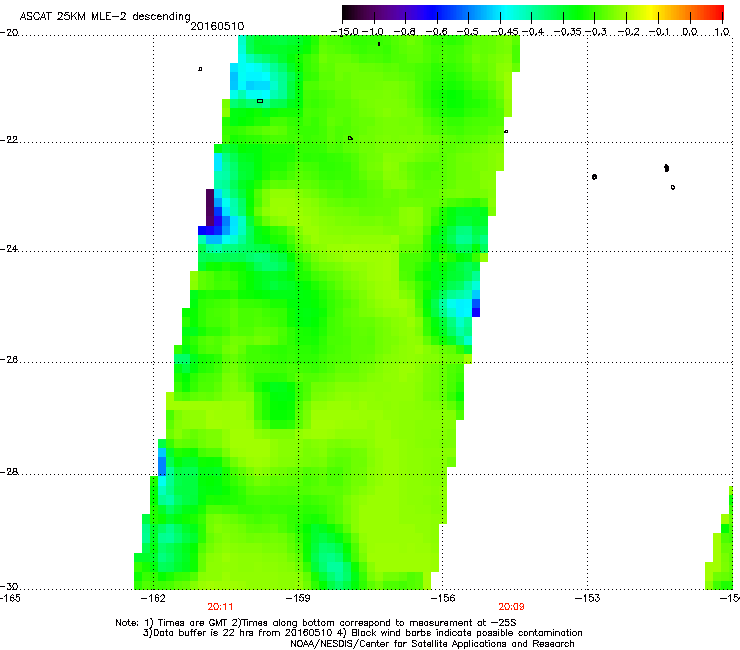The height and width of the screenshot is (650, 740).
Task: Click the NOAA/NESDIS credit line
Action: click(x=432, y=644)
